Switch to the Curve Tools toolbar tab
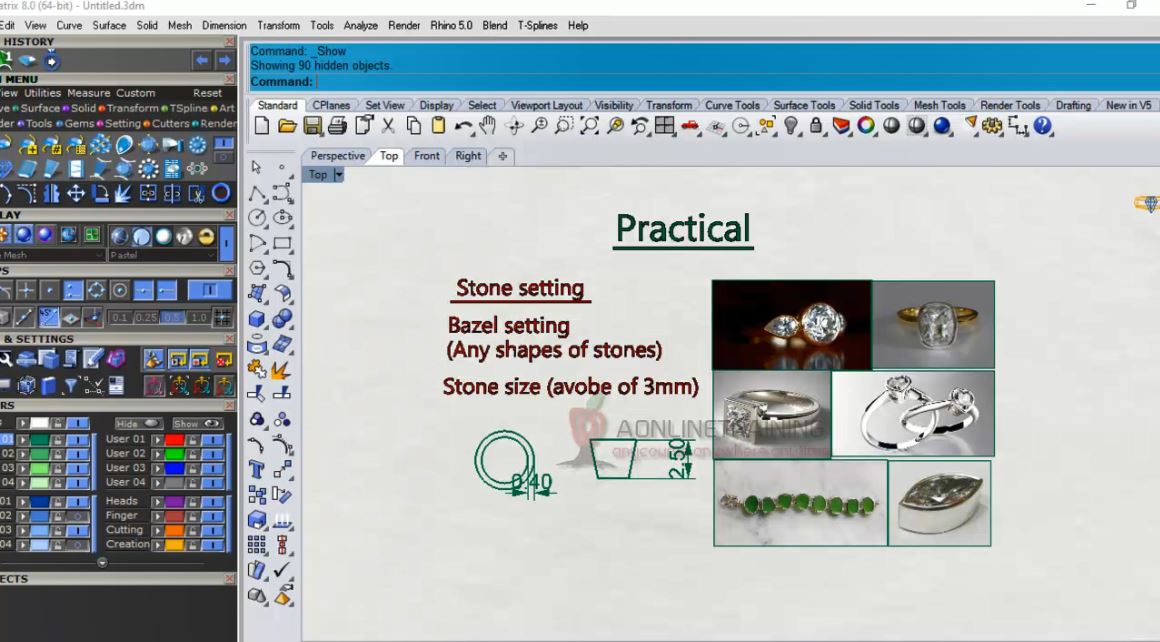The width and height of the screenshot is (1160, 642). click(732, 105)
